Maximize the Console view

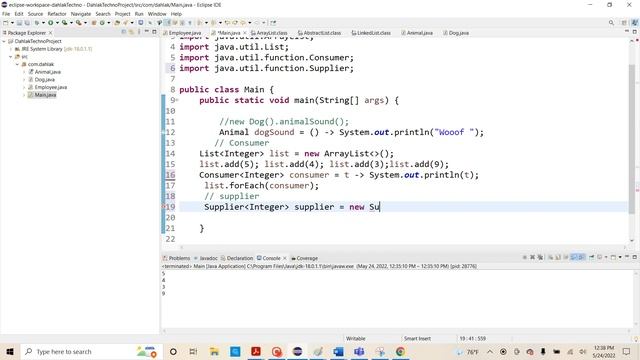click(x=635, y=257)
